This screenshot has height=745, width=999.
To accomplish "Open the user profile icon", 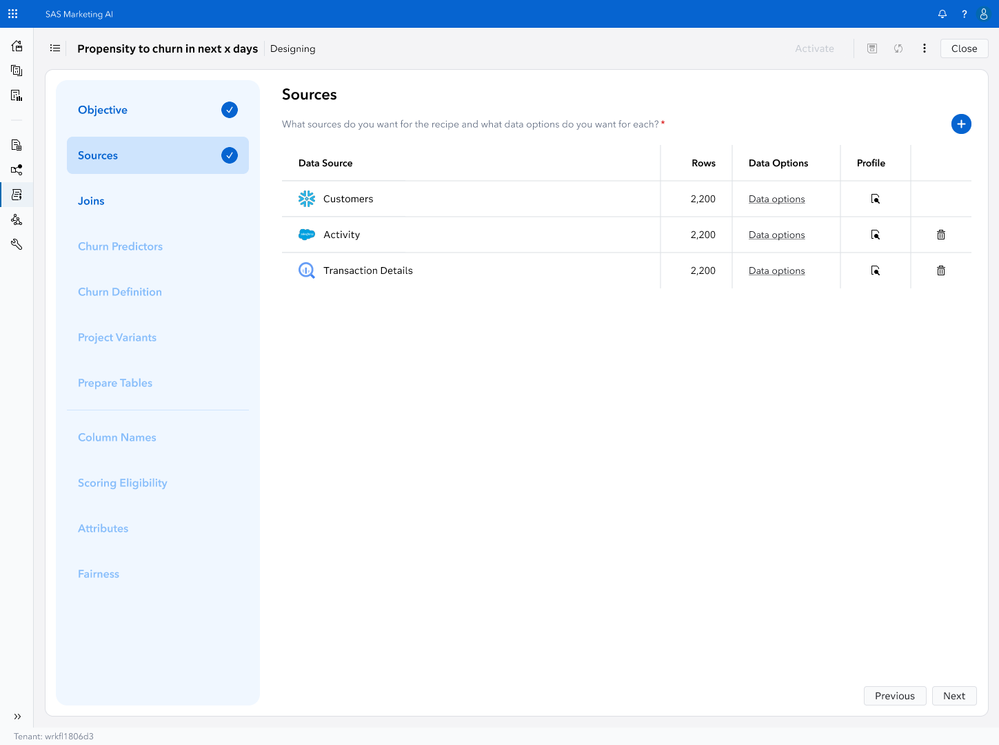I will 983,14.
